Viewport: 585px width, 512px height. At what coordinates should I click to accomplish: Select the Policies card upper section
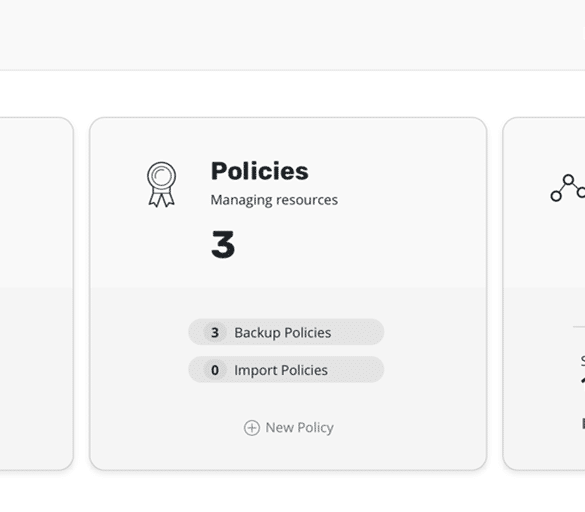288,203
